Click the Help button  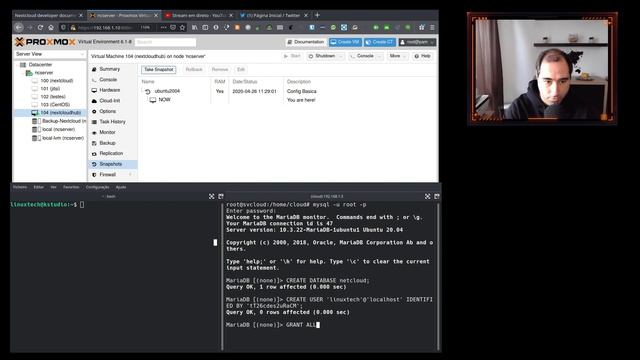422,56
